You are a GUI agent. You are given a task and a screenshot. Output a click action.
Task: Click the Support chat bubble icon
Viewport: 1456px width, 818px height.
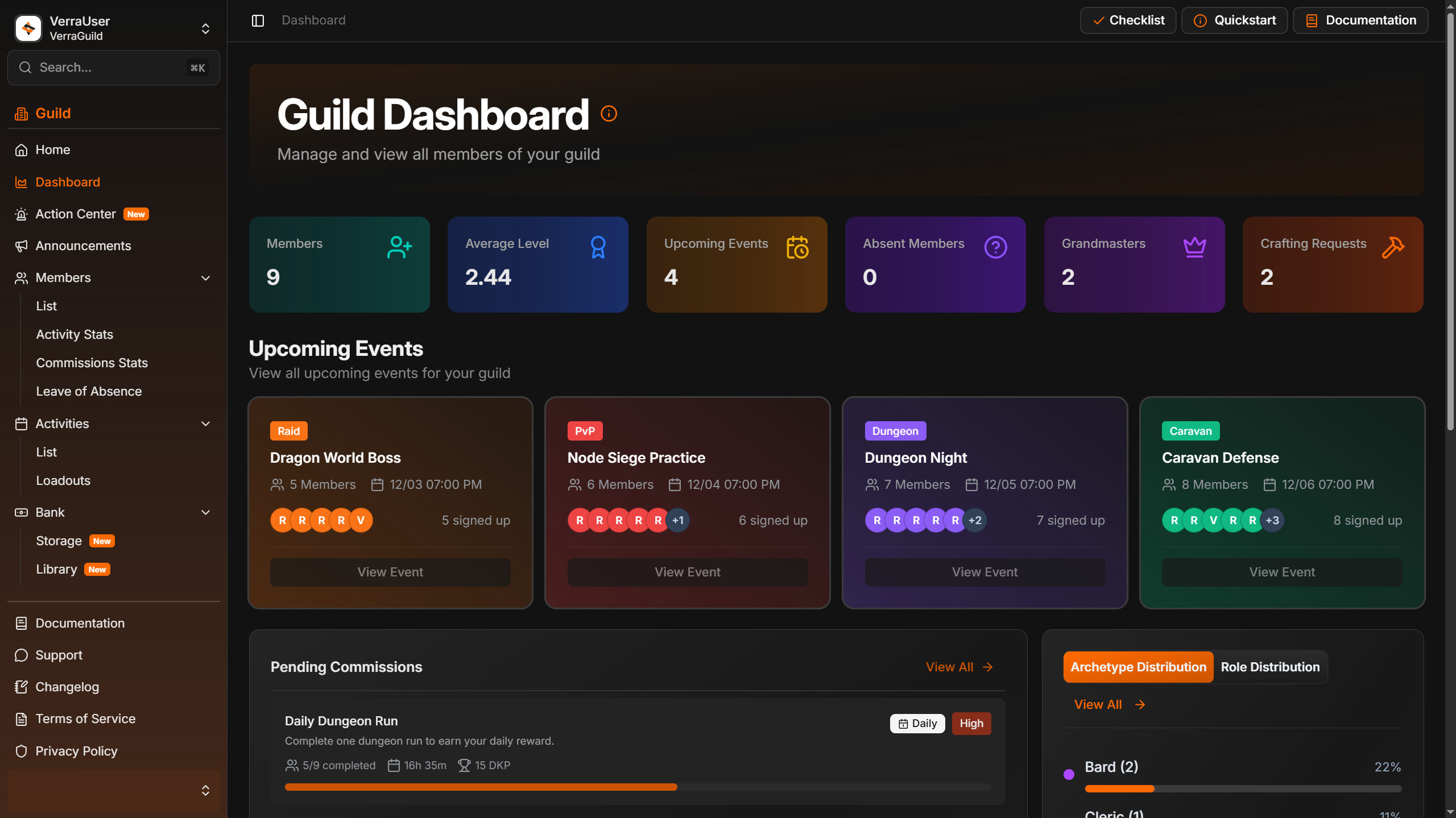click(21, 655)
